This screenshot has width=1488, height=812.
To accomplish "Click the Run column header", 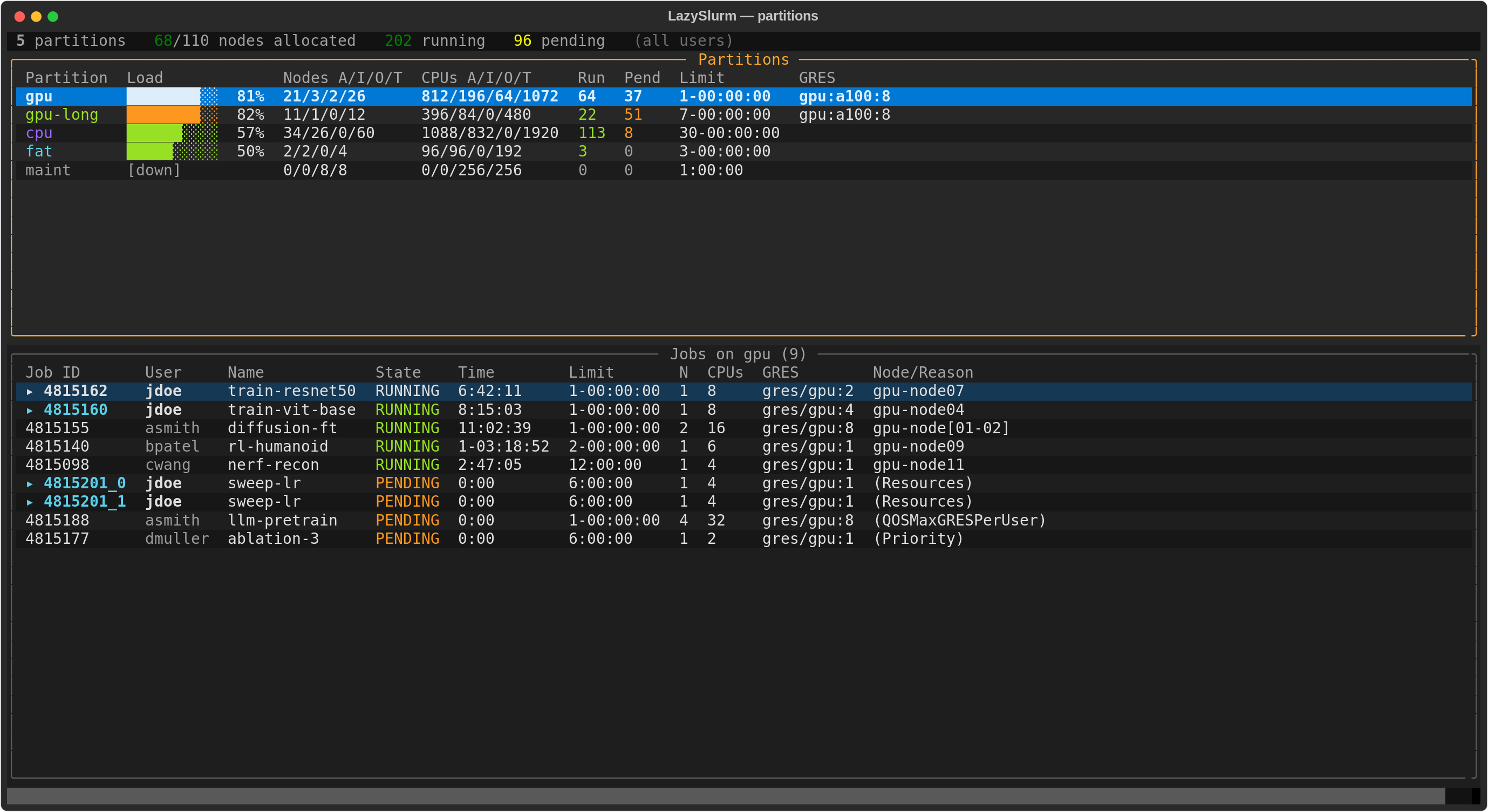I will pos(591,78).
